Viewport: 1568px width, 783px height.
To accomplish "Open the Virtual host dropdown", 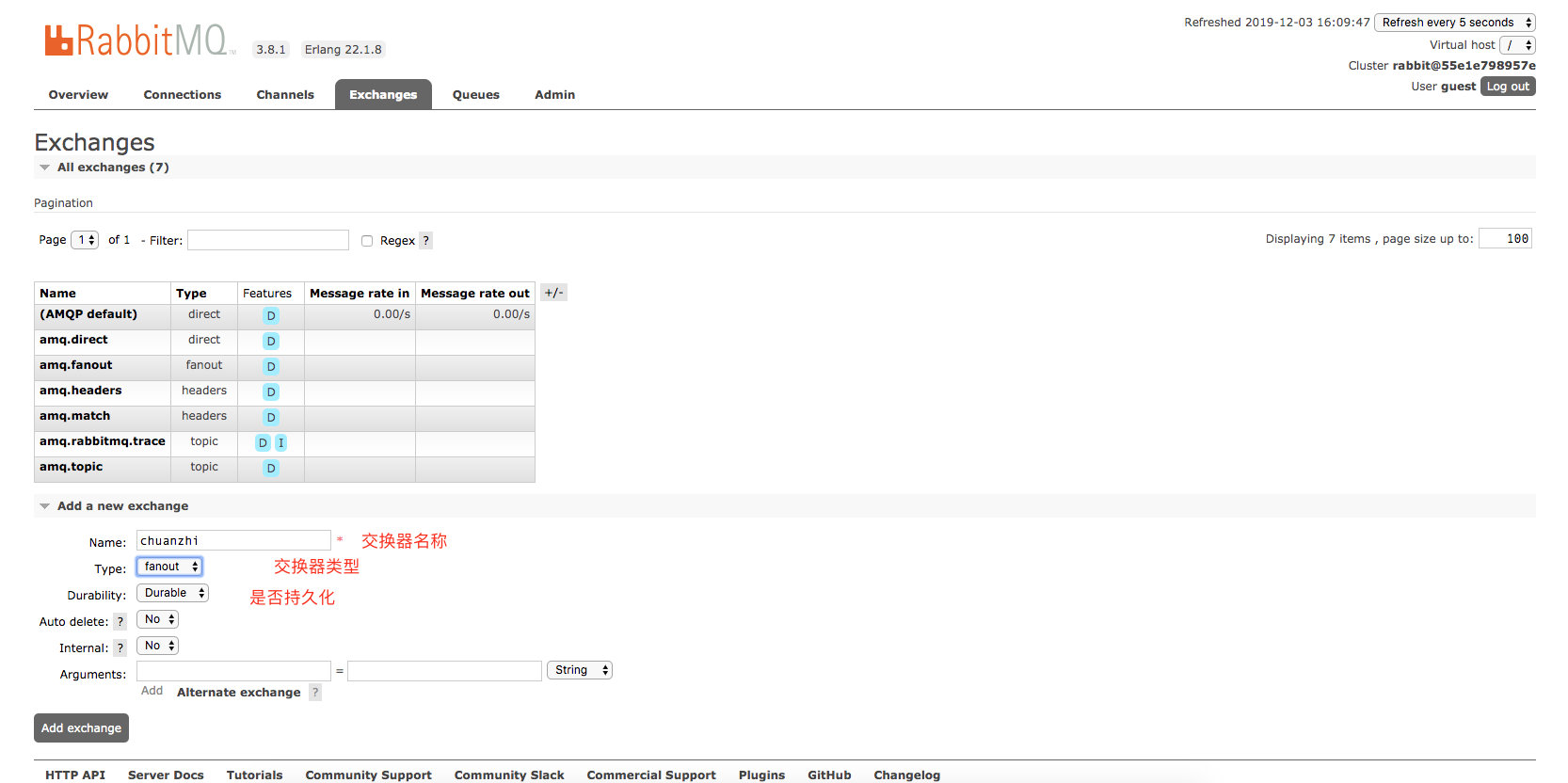I will tap(1517, 44).
